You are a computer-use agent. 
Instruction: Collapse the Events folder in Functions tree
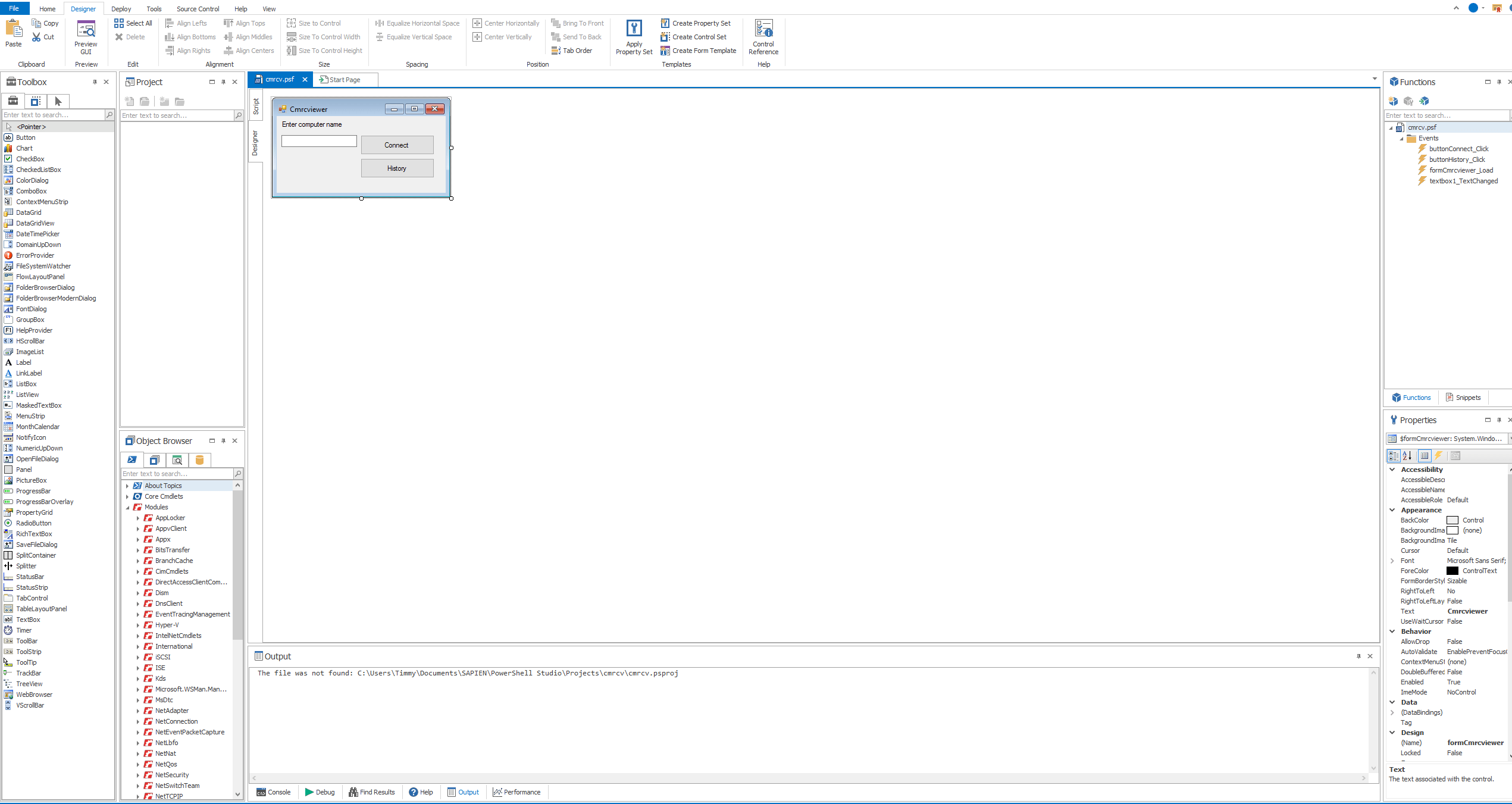[1403, 138]
